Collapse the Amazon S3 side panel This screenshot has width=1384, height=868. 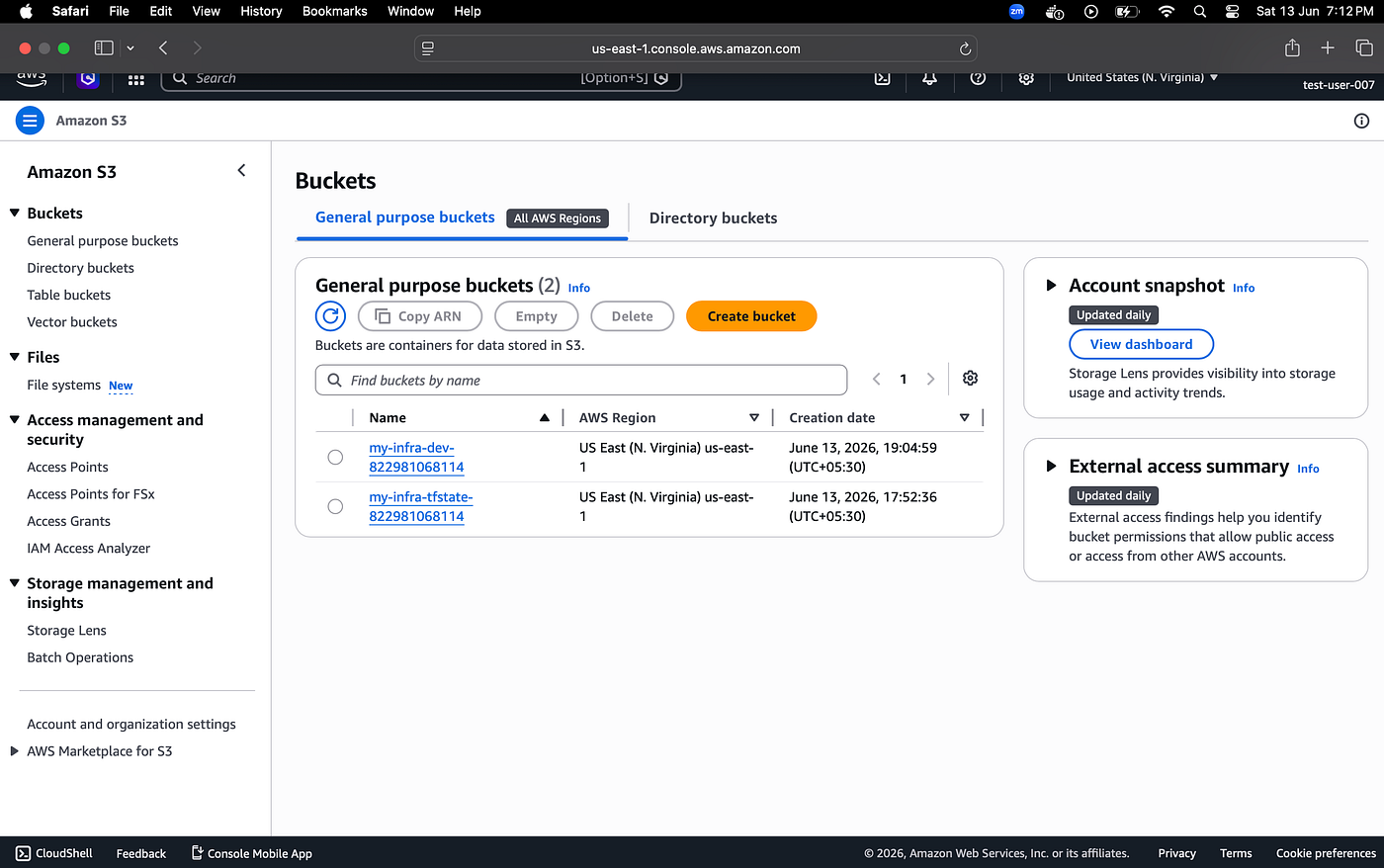pos(241,171)
